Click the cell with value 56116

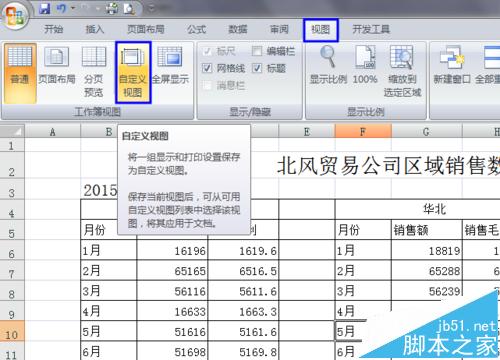point(172,291)
